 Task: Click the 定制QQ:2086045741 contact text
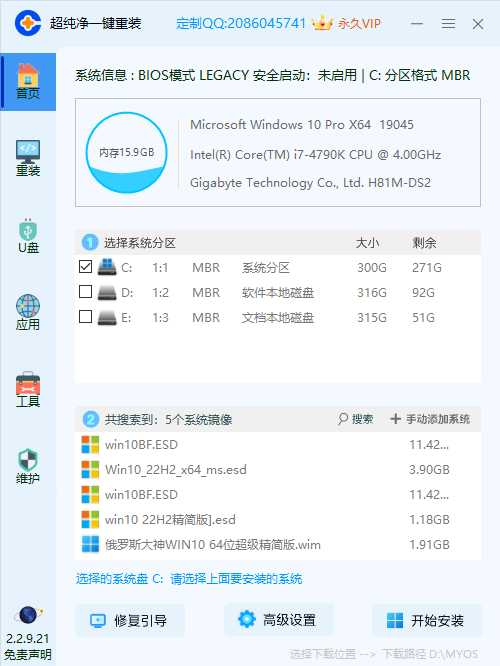pyautogui.click(x=241, y=23)
